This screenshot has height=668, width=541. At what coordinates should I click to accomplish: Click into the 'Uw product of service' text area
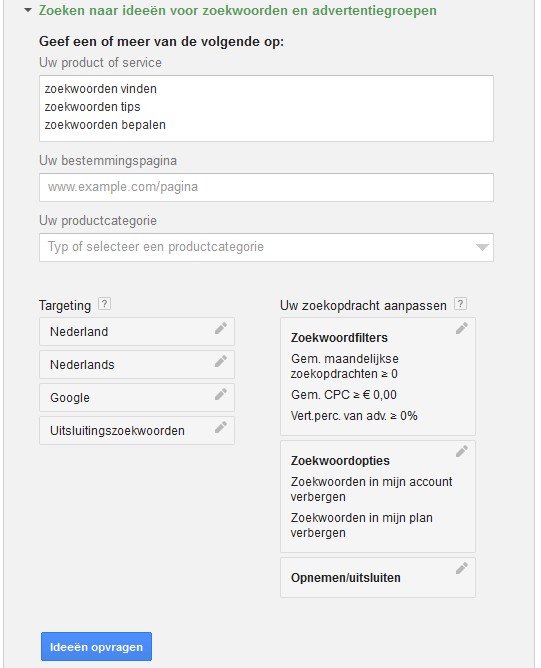click(x=266, y=109)
